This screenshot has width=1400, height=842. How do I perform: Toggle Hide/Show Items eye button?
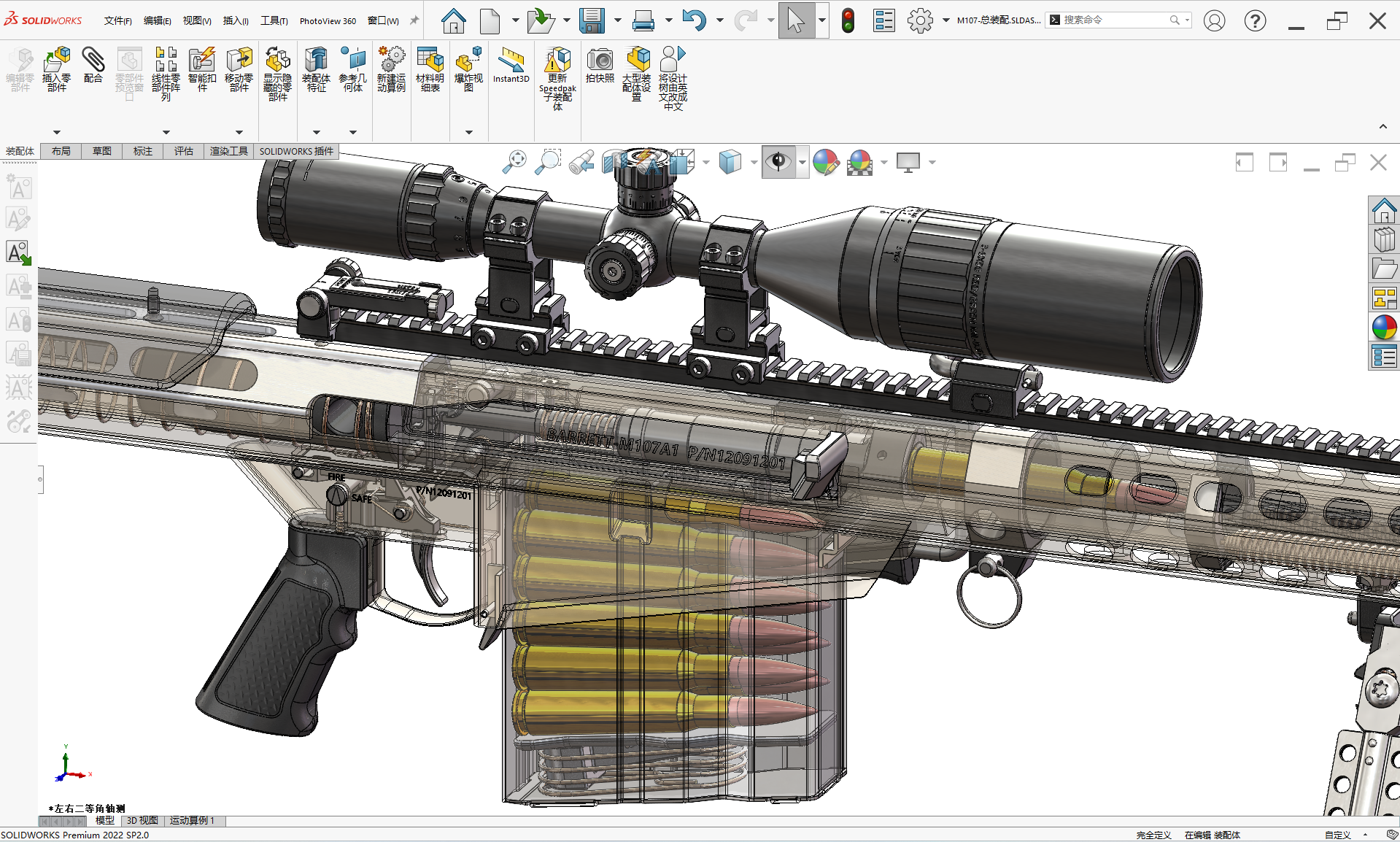tap(778, 161)
